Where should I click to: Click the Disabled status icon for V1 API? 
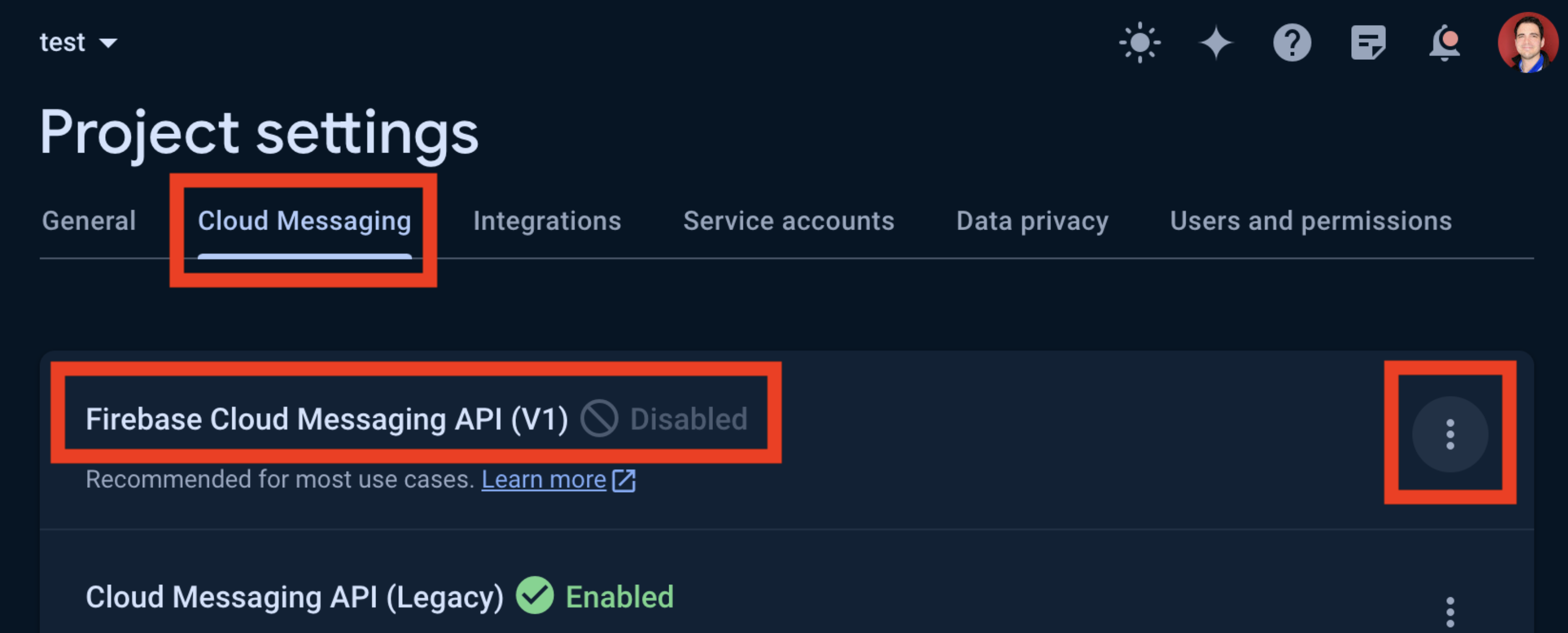pos(599,418)
